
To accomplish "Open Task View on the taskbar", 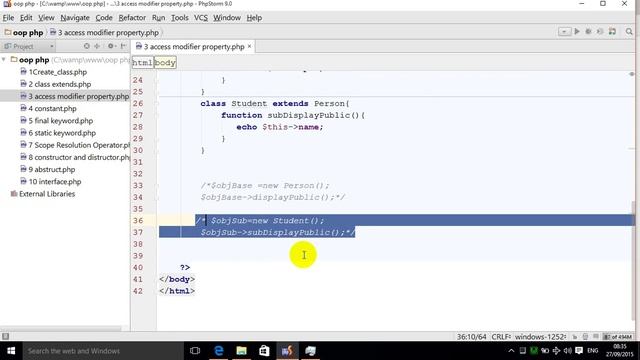I will pos(195,351).
